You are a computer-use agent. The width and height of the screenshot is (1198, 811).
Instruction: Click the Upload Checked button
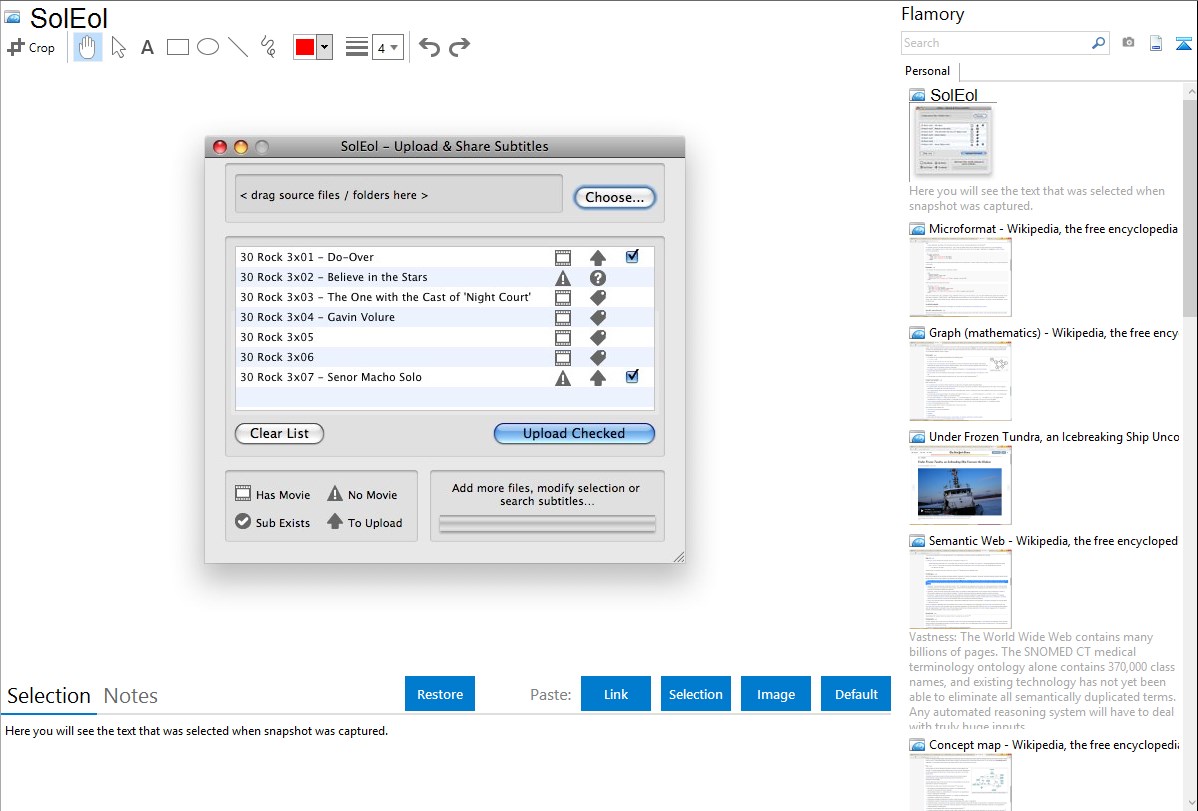[574, 433]
